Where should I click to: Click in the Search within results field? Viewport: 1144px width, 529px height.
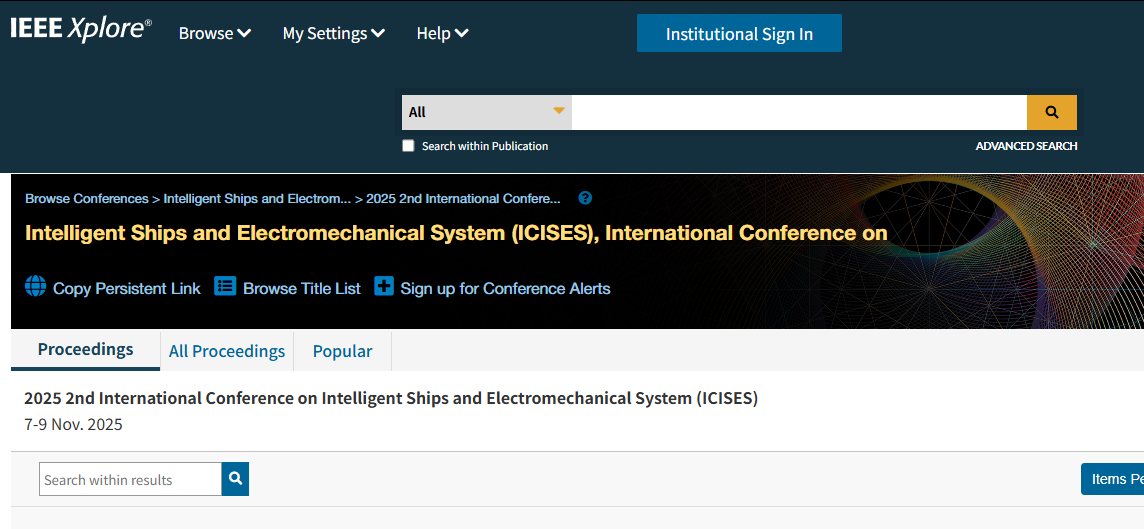tap(131, 479)
